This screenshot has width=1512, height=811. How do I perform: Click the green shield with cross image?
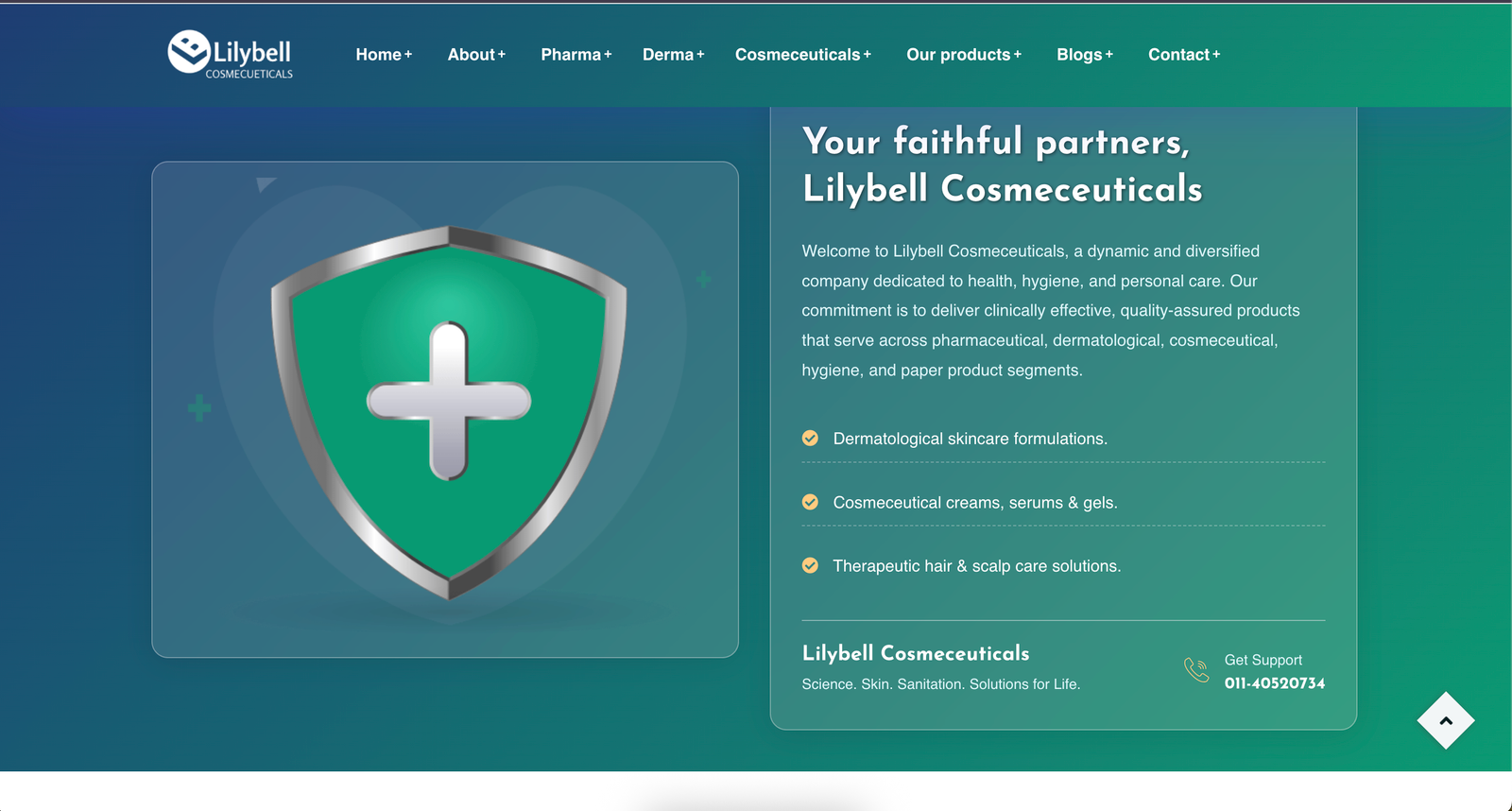[x=449, y=411]
